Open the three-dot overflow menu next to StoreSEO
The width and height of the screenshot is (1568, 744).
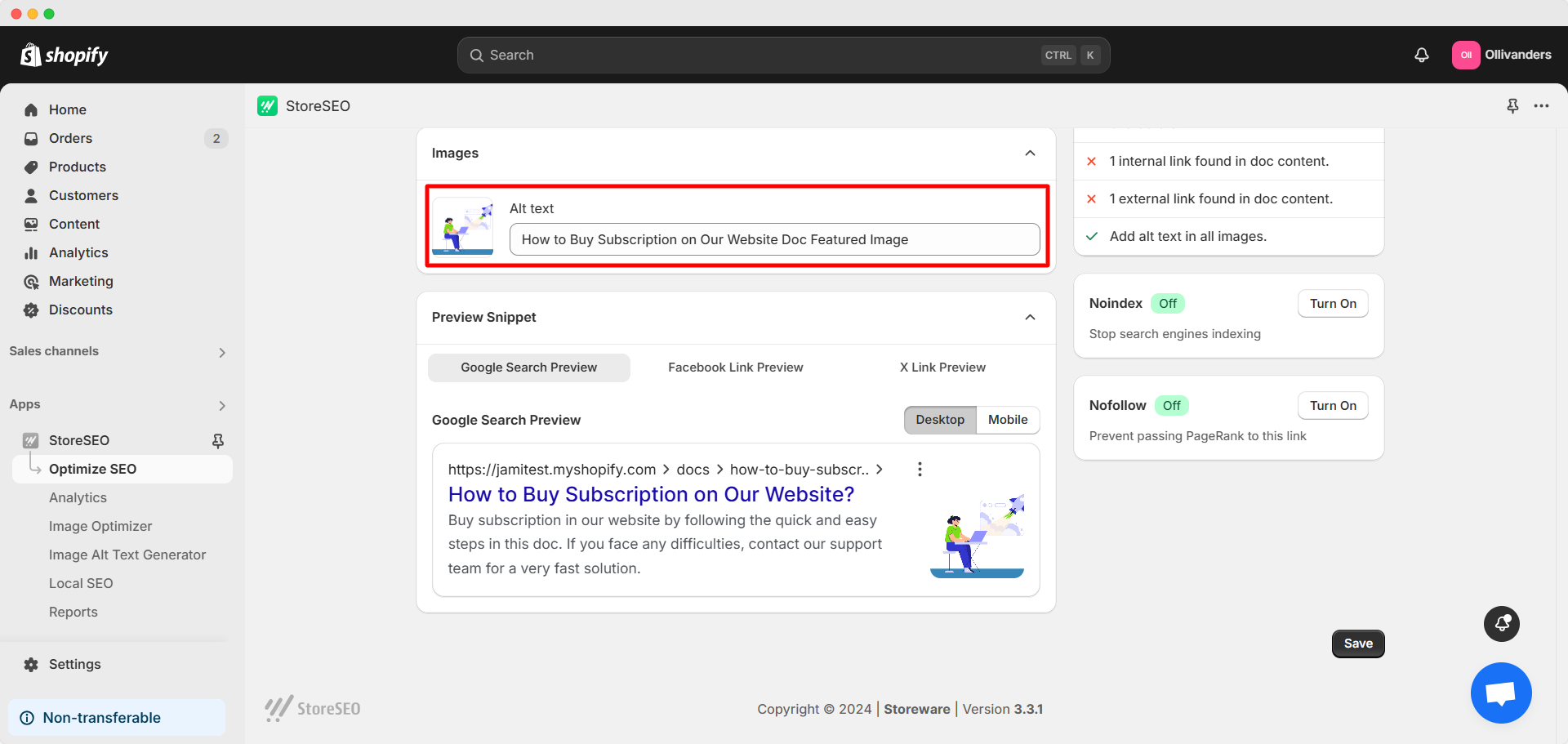click(1543, 105)
